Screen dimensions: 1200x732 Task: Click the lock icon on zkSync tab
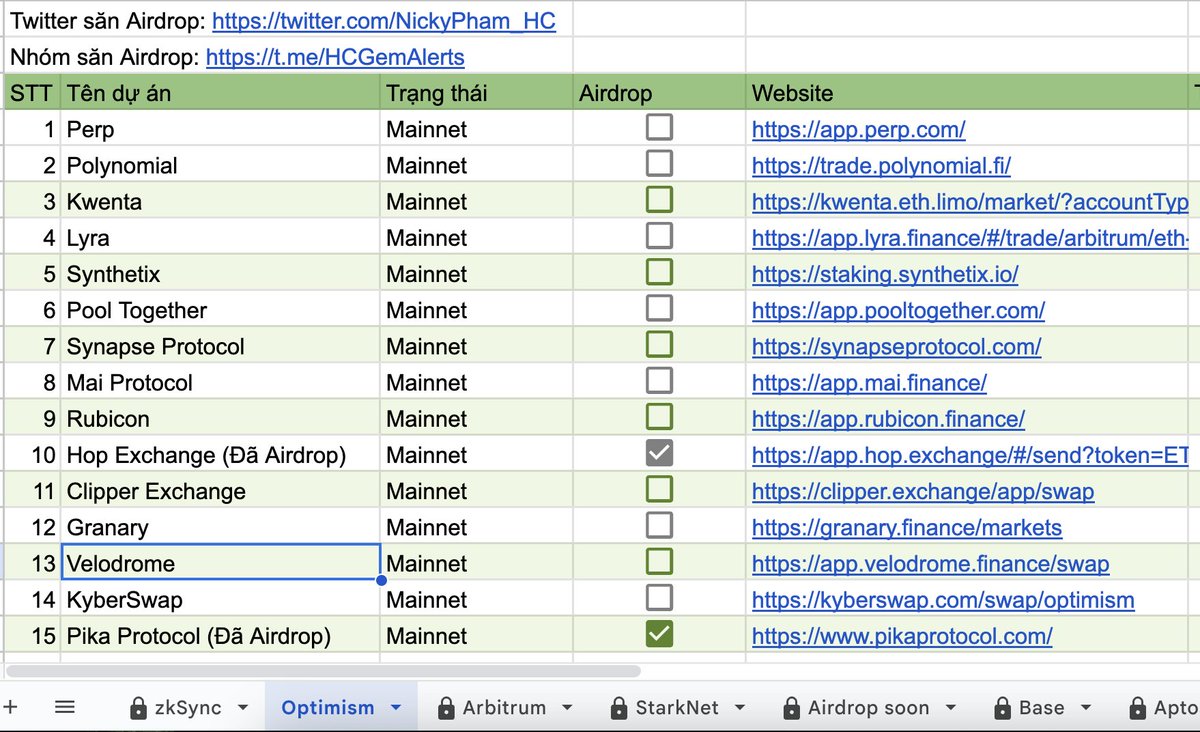139,708
